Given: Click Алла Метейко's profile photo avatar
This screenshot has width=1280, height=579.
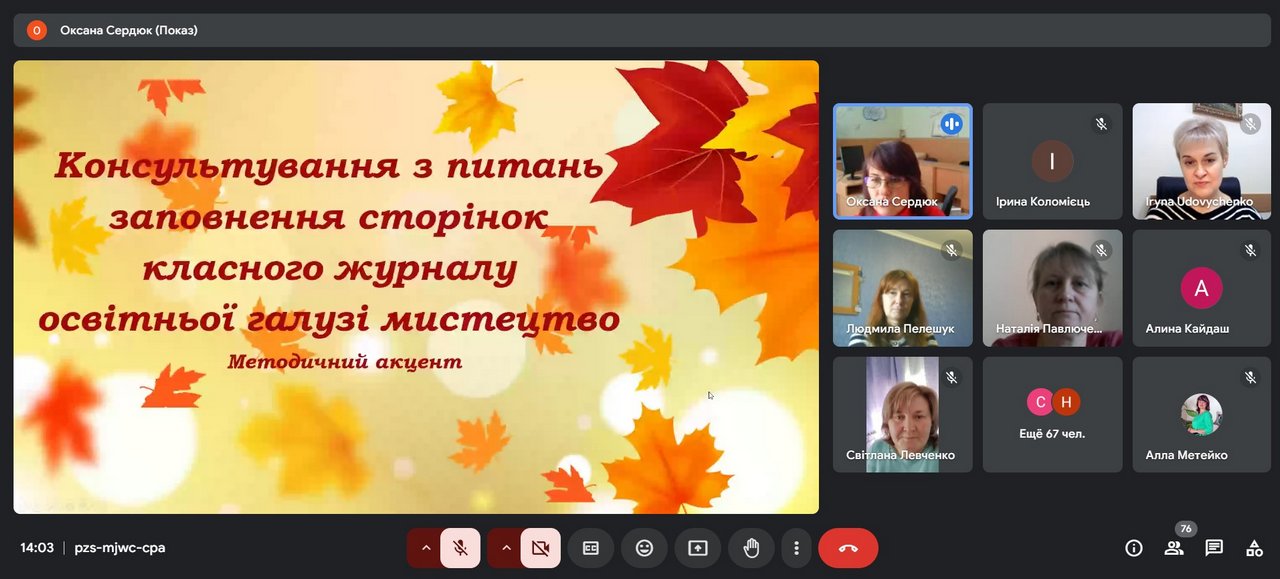Looking at the screenshot, I should (1202, 414).
